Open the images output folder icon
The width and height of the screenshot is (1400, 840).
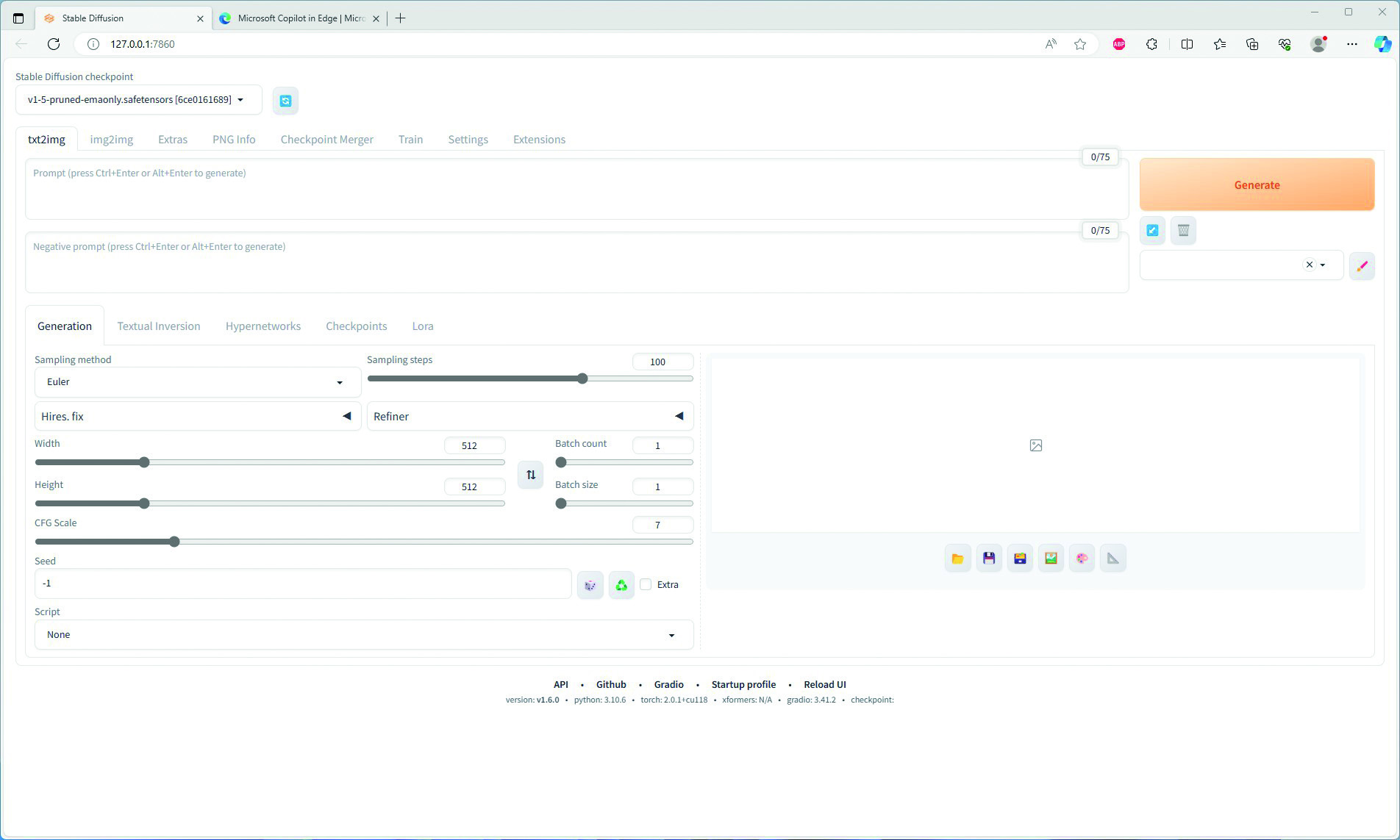[x=957, y=559]
